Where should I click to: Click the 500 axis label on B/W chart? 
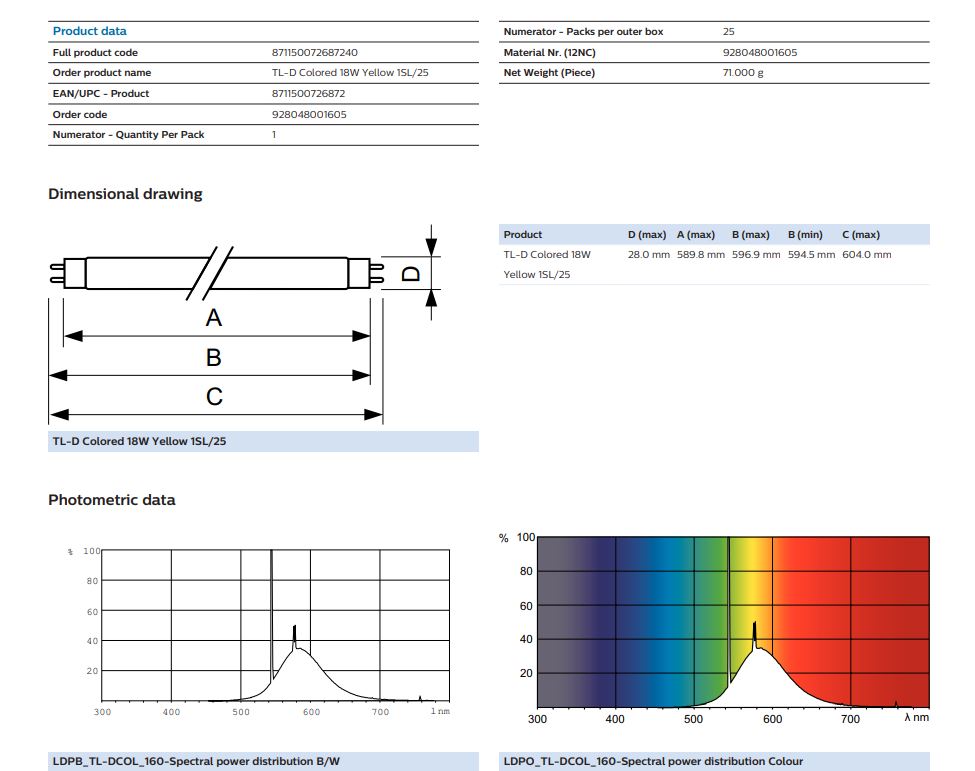[x=241, y=713]
